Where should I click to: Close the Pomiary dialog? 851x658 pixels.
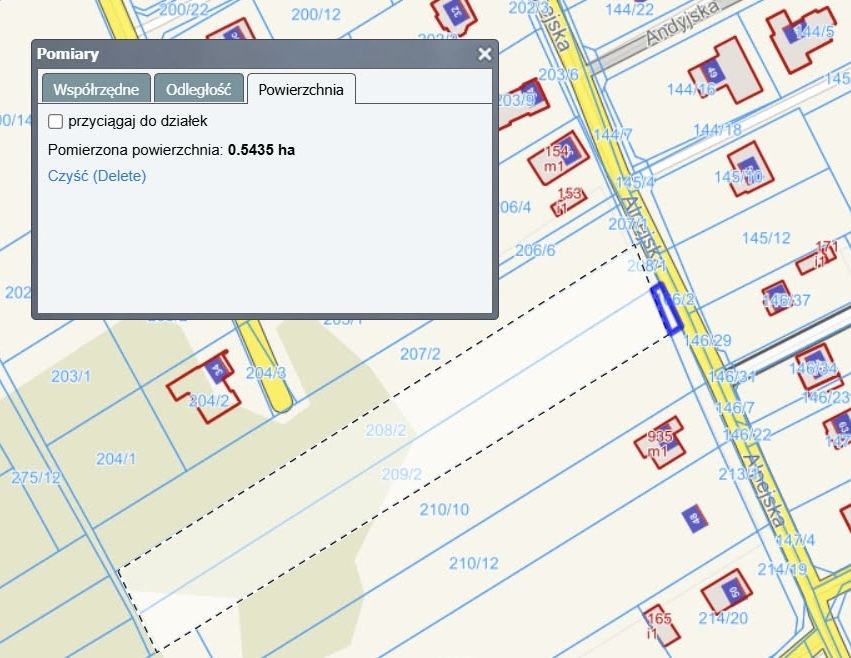[484, 54]
